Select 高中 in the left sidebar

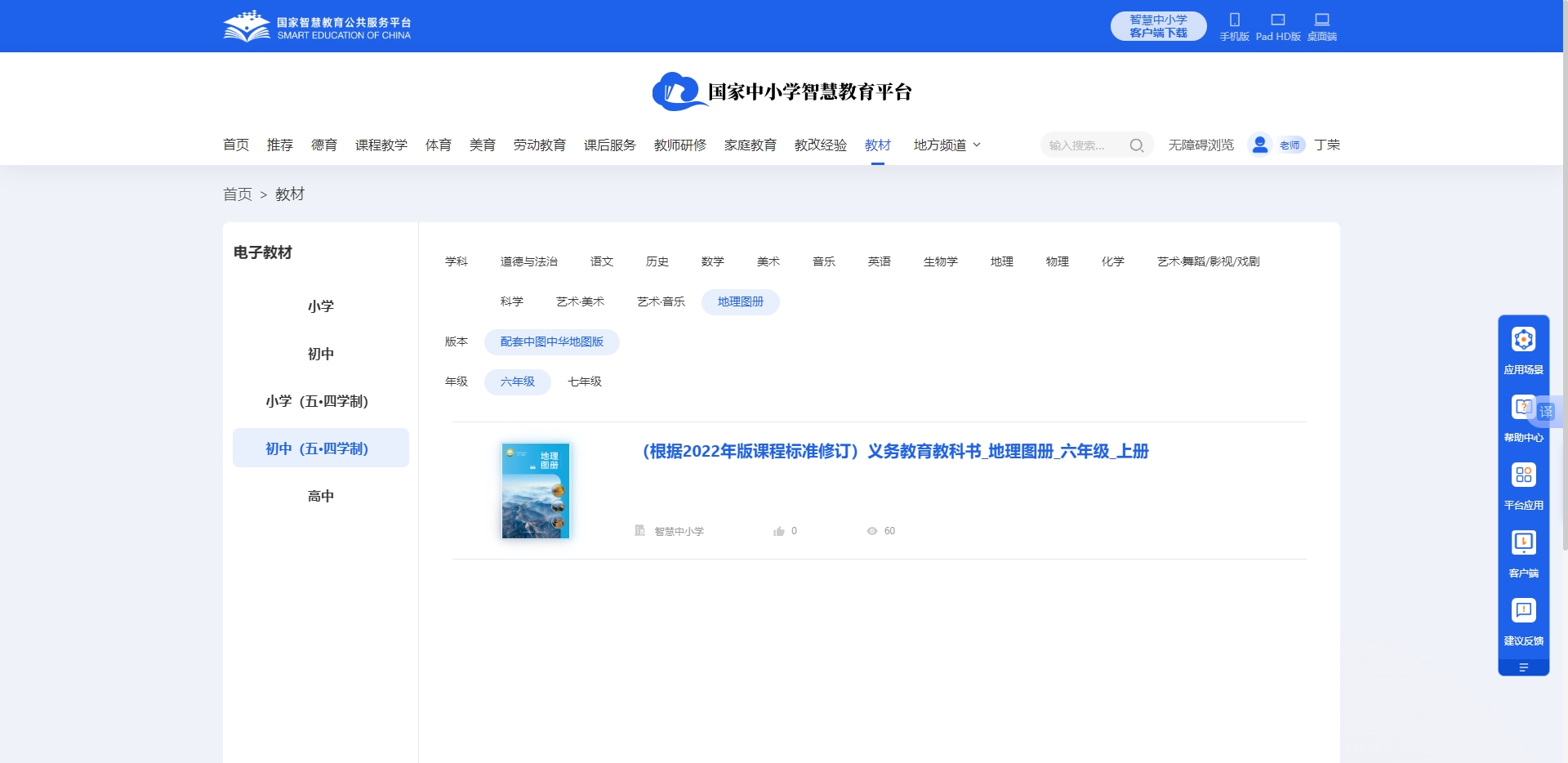[320, 496]
